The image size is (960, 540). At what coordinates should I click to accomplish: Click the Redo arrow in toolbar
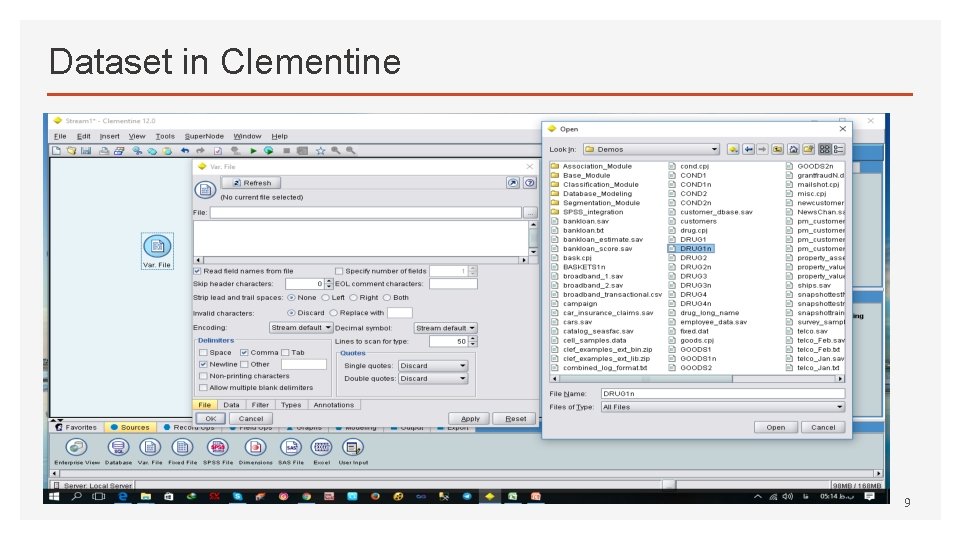(x=200, y=151)
